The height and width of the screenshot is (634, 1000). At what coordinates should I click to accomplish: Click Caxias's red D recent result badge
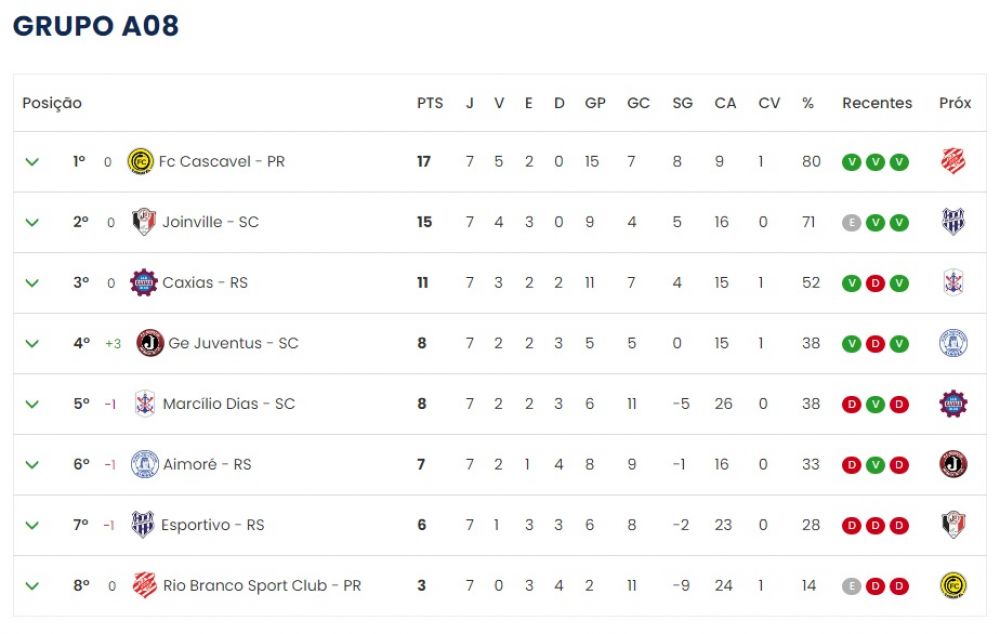[875, 283]
